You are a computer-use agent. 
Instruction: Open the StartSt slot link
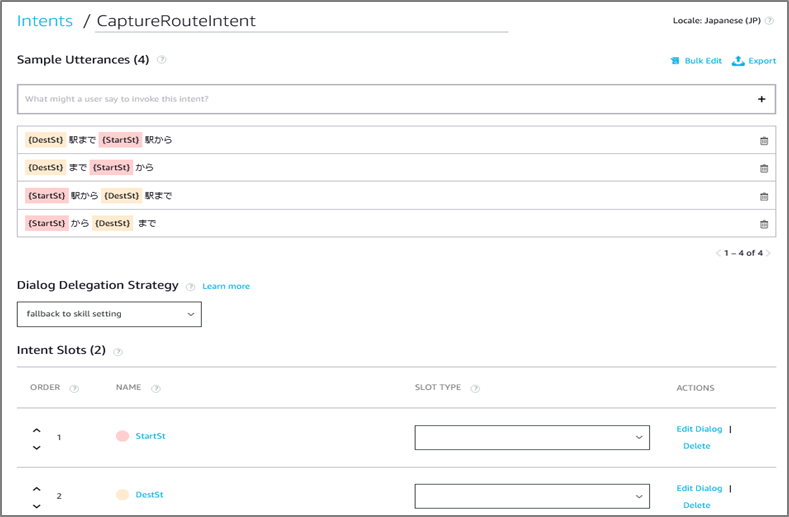tap(150, 436)
